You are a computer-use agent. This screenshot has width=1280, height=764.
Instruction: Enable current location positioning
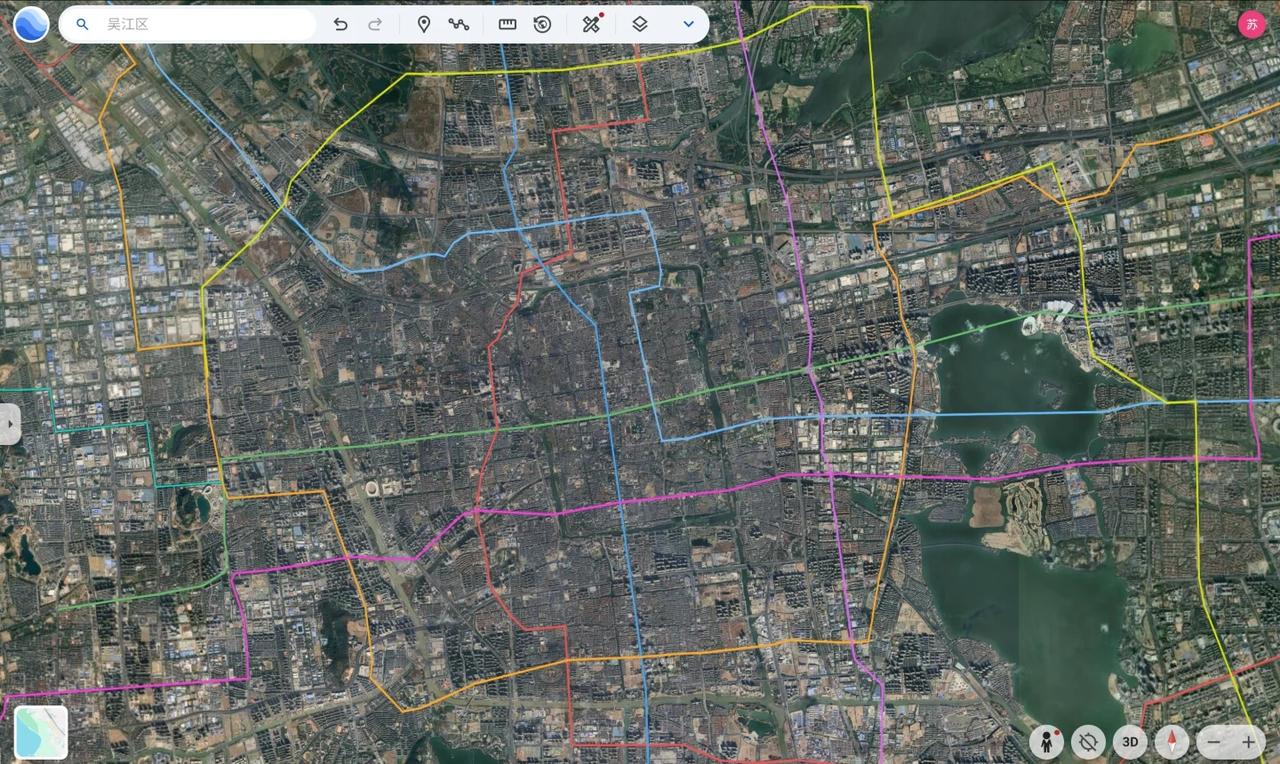[1088, 742]
